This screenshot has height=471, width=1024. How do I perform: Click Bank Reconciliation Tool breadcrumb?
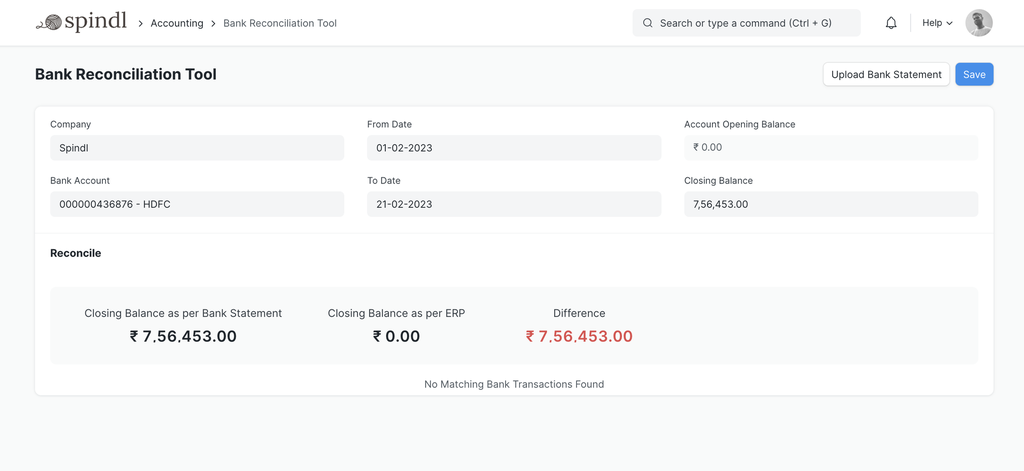[280, 23]
